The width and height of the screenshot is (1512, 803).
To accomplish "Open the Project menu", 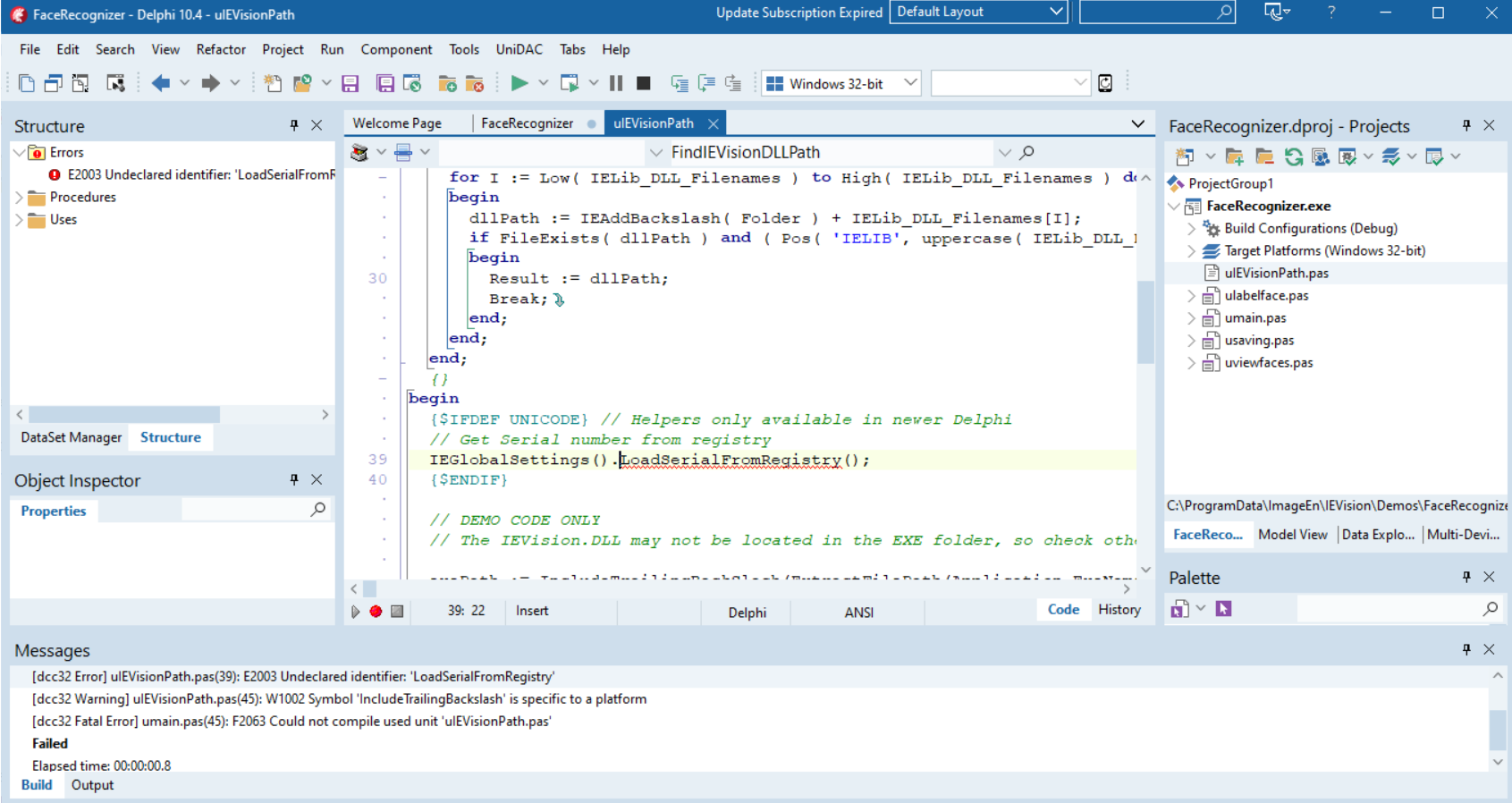I will pos(283,49).
